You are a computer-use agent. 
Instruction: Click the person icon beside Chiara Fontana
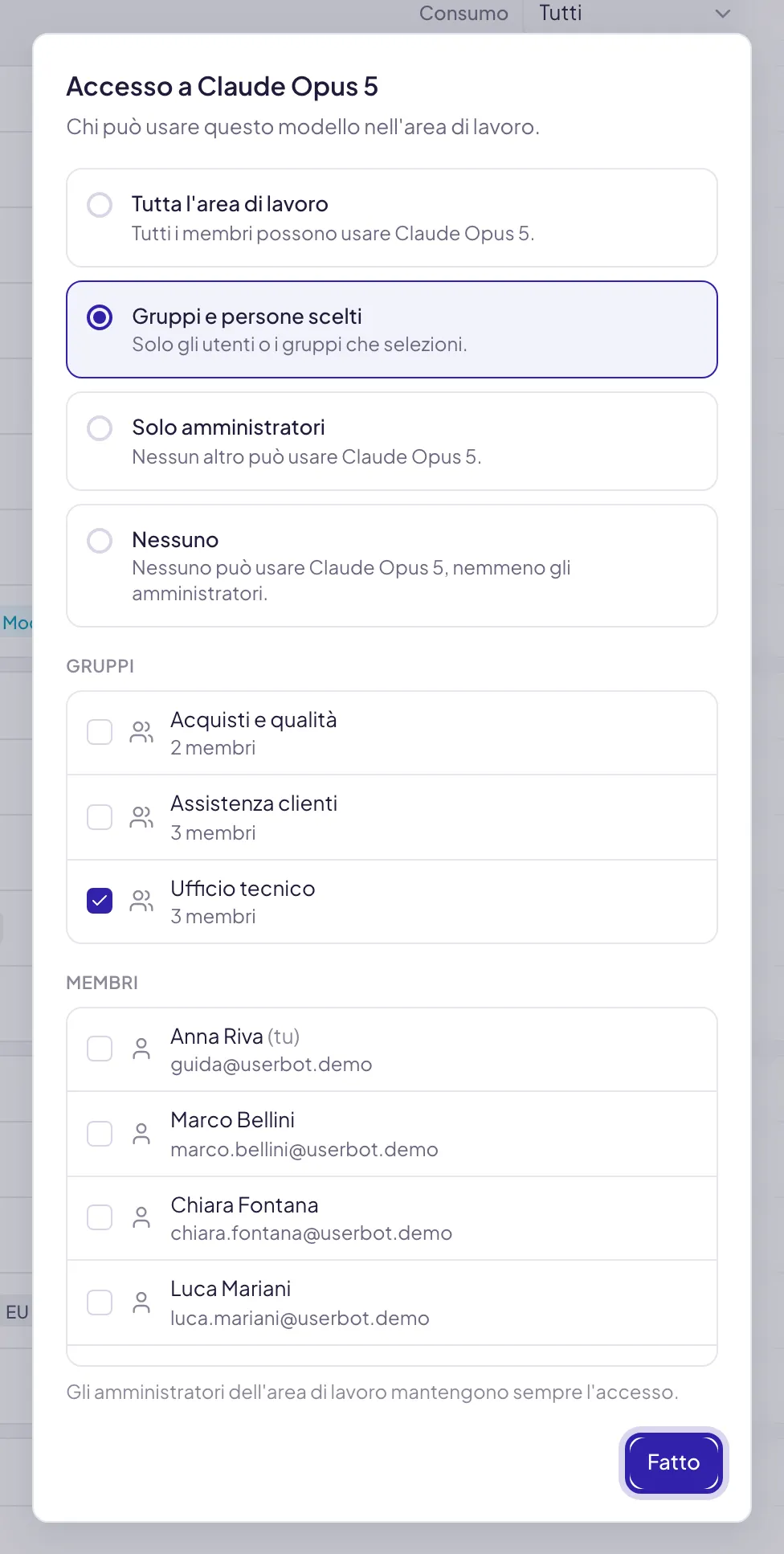(141, 1217)
